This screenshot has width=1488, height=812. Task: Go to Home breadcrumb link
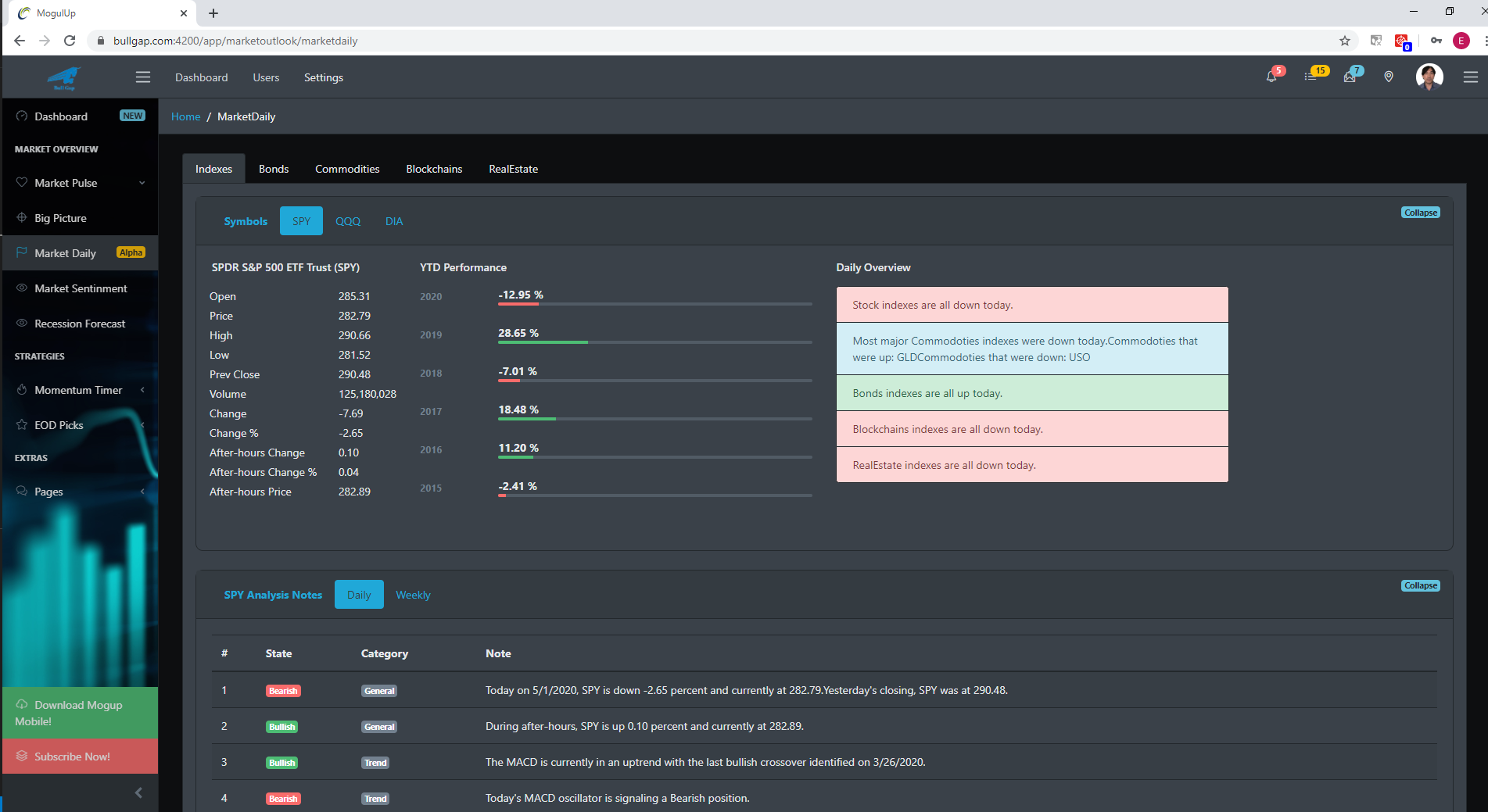[186, 116]
